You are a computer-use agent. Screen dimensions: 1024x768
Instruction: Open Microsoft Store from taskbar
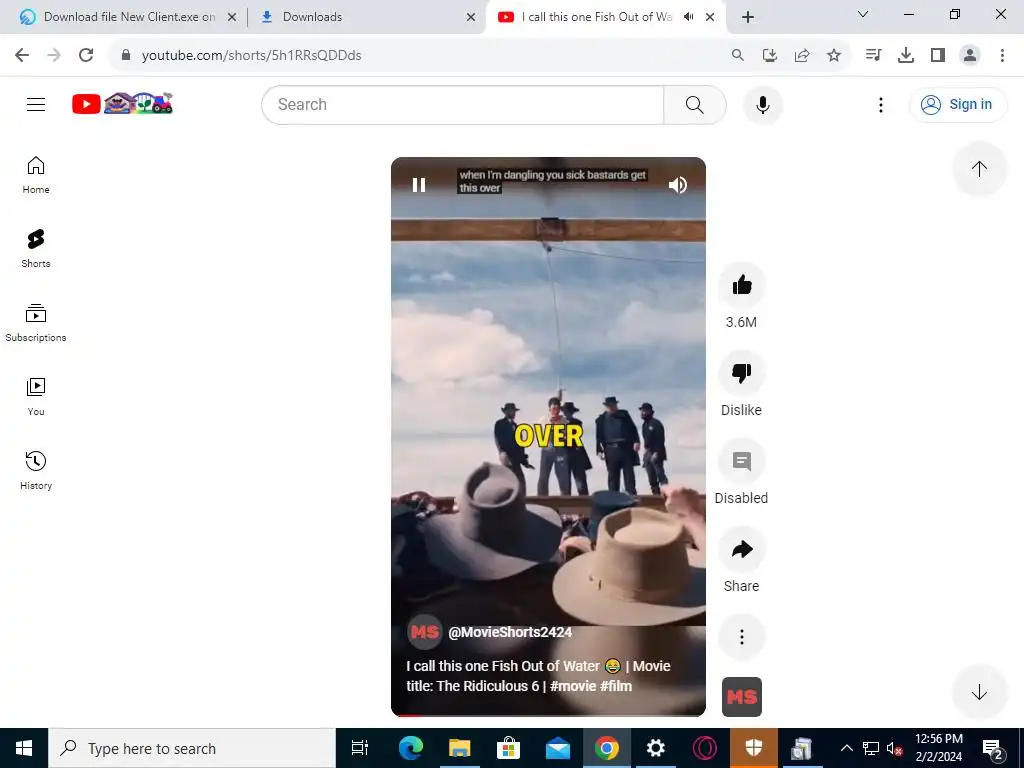pyautogui.click(x=509, y=748)
